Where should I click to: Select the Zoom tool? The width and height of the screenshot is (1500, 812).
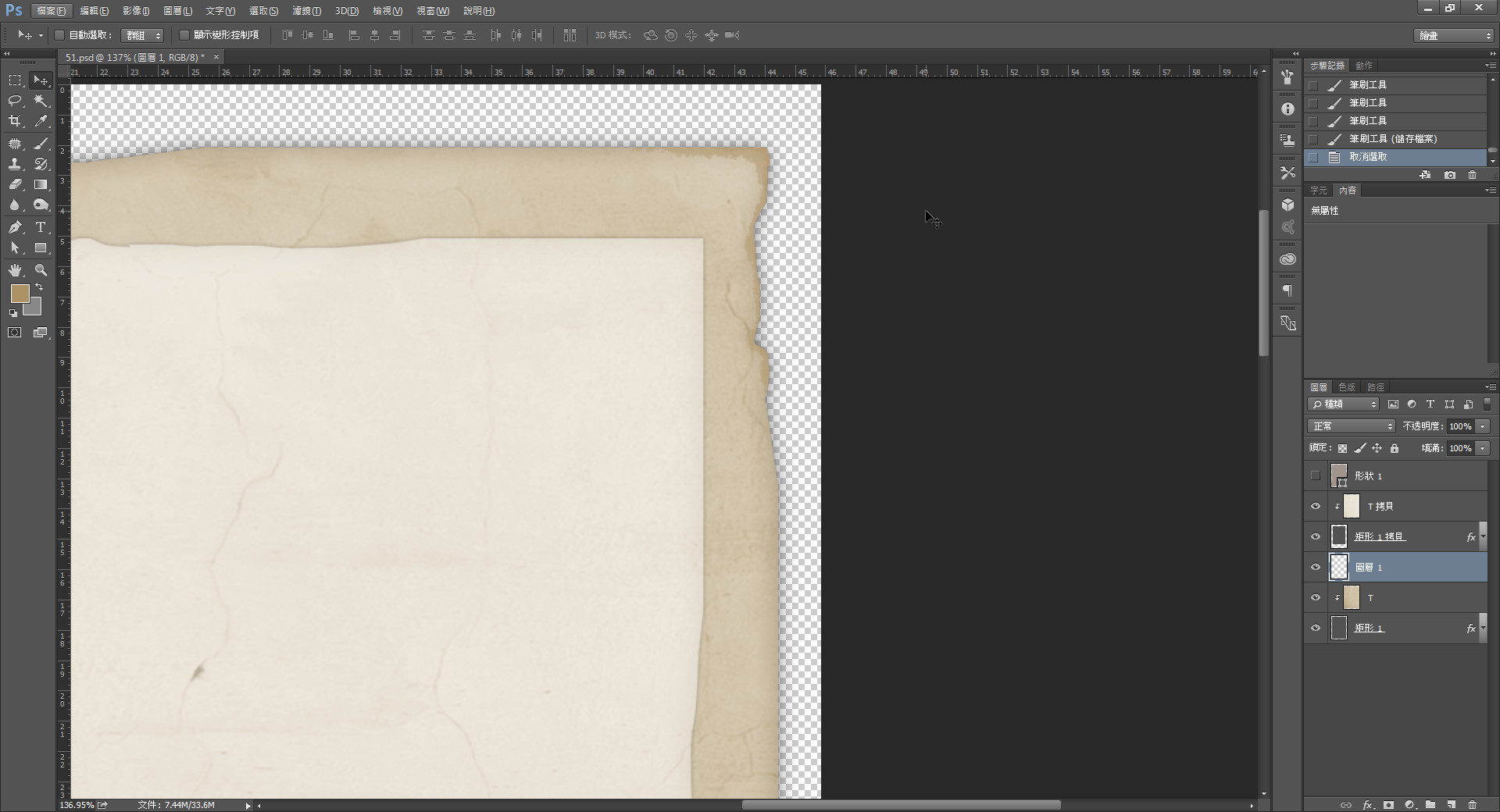tap(41, 270)
